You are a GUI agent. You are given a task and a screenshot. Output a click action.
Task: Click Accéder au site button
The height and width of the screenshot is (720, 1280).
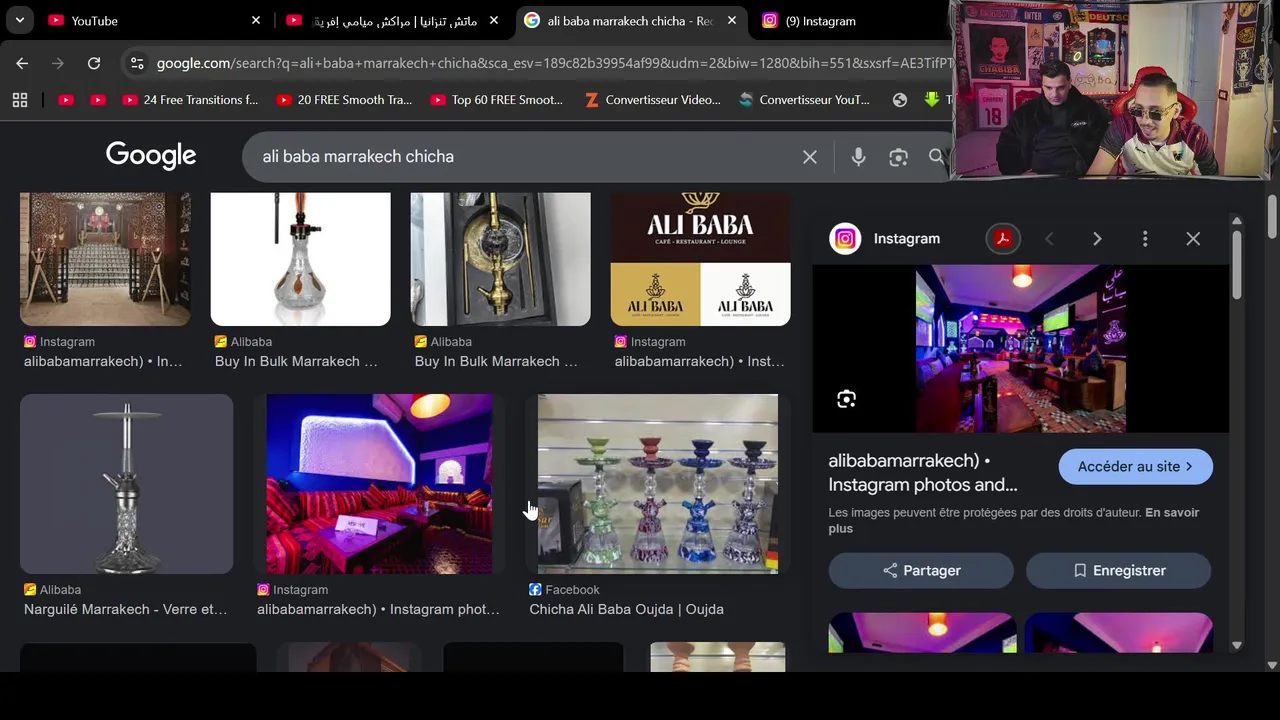1135,467
